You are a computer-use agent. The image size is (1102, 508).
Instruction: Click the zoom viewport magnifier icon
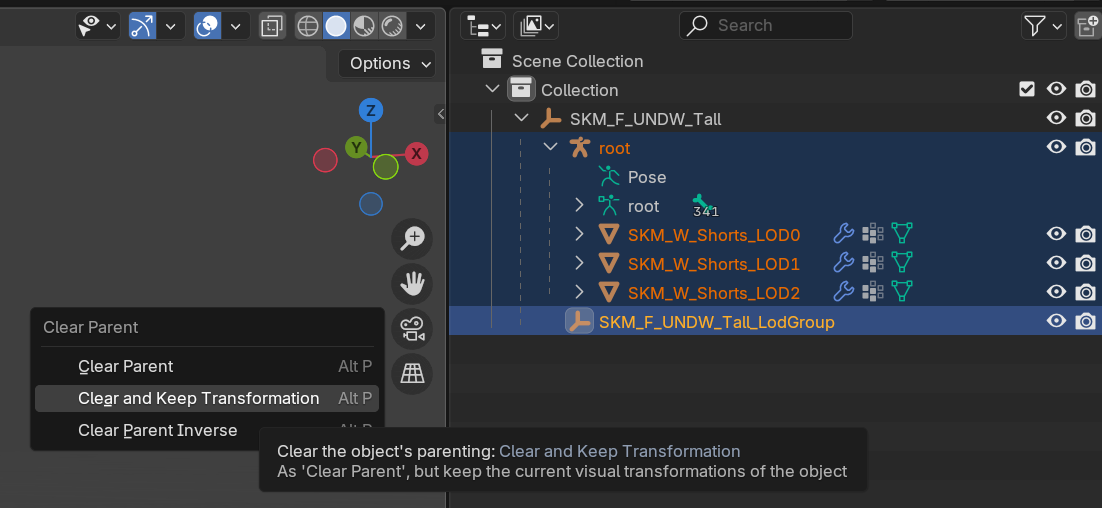click(412, 239)
